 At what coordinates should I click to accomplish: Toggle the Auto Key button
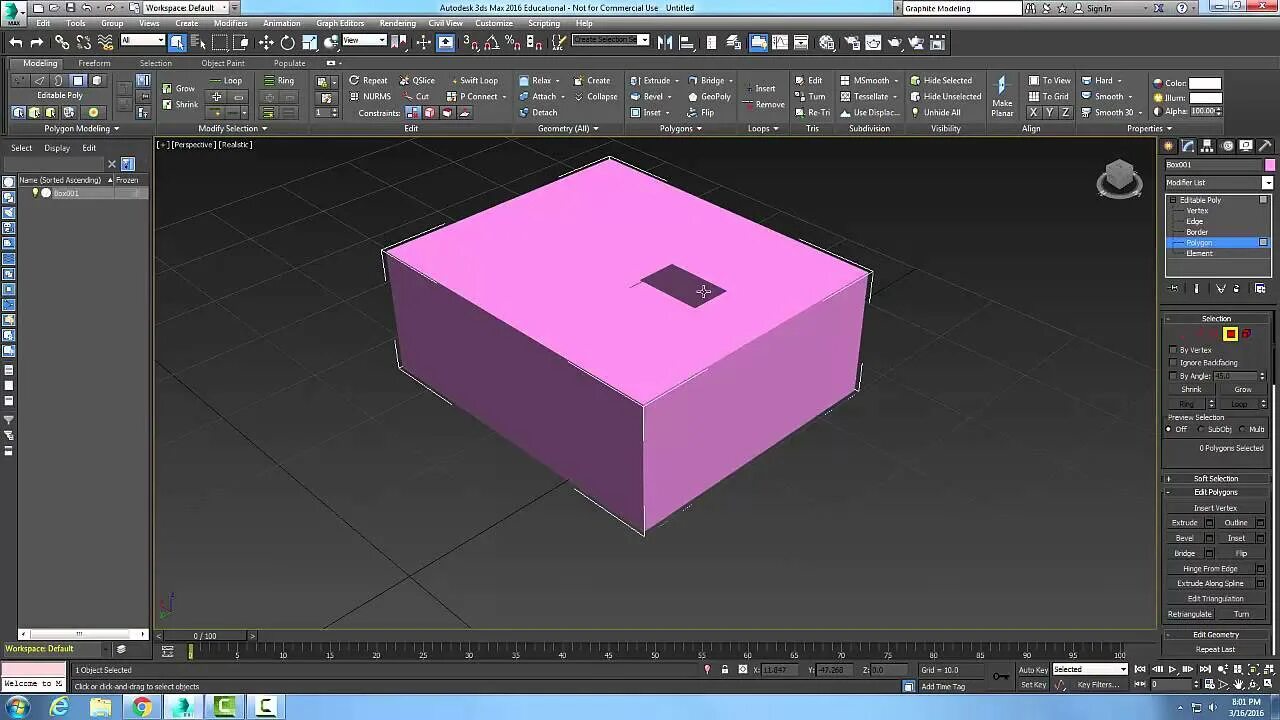pyautogui.click(x=1033, y=669)
